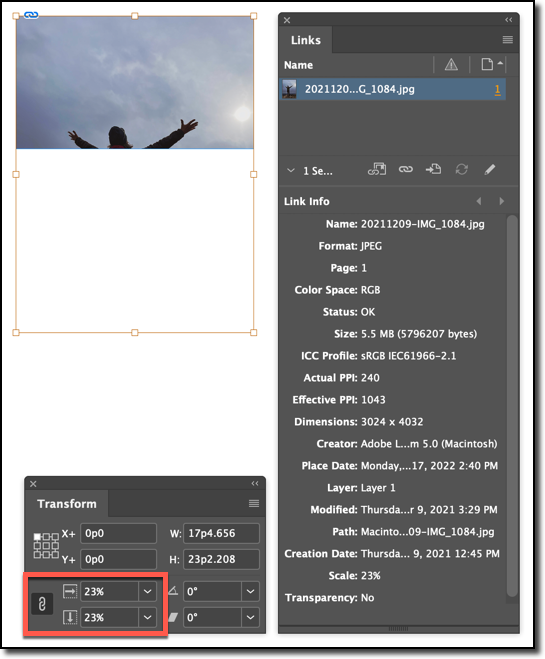Click the Relink chain icon in Links panel
The image size is (545, 659).
[405, 169]
